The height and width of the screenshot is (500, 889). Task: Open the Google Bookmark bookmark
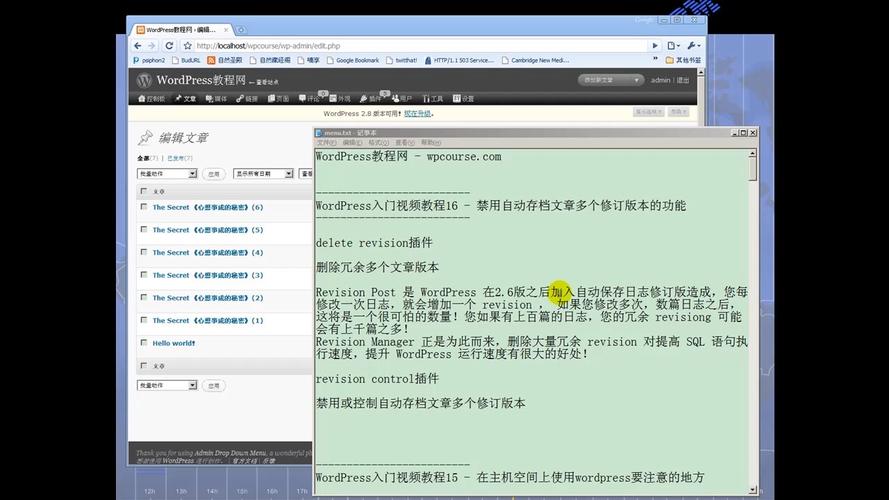[353, 60]
